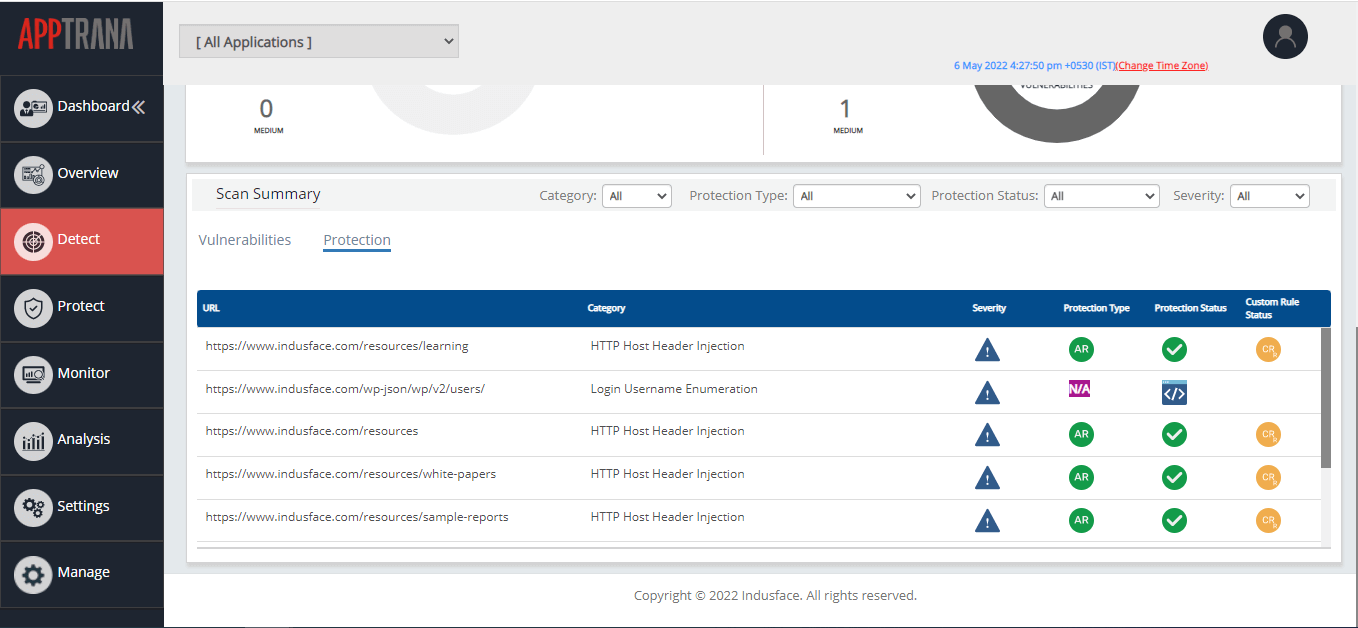This screenshot has width=1358, height=628.
Task: Click CR custom rule icon for resources/sample-reports
Action: tap(1268, 520)
